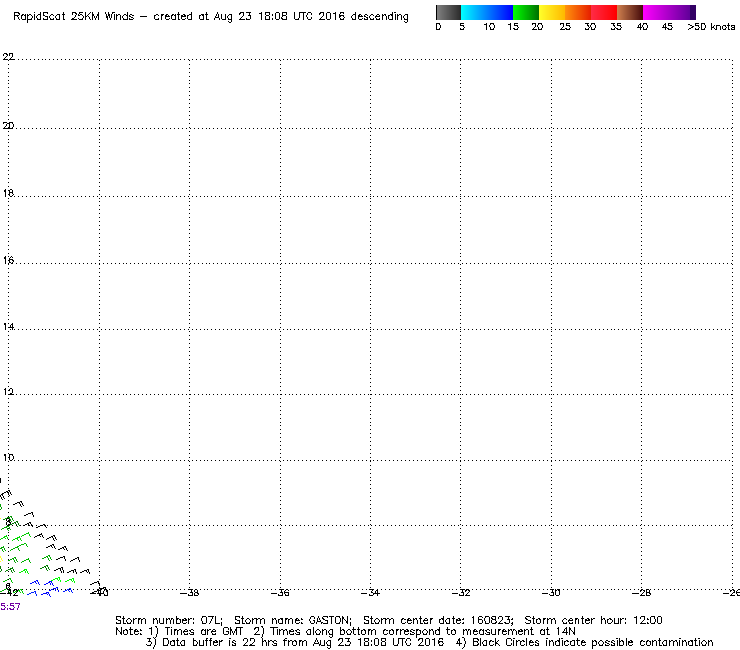Screen dimensions: 740x650
Task: Click the latitude label '10'
Action: (8, 457)
